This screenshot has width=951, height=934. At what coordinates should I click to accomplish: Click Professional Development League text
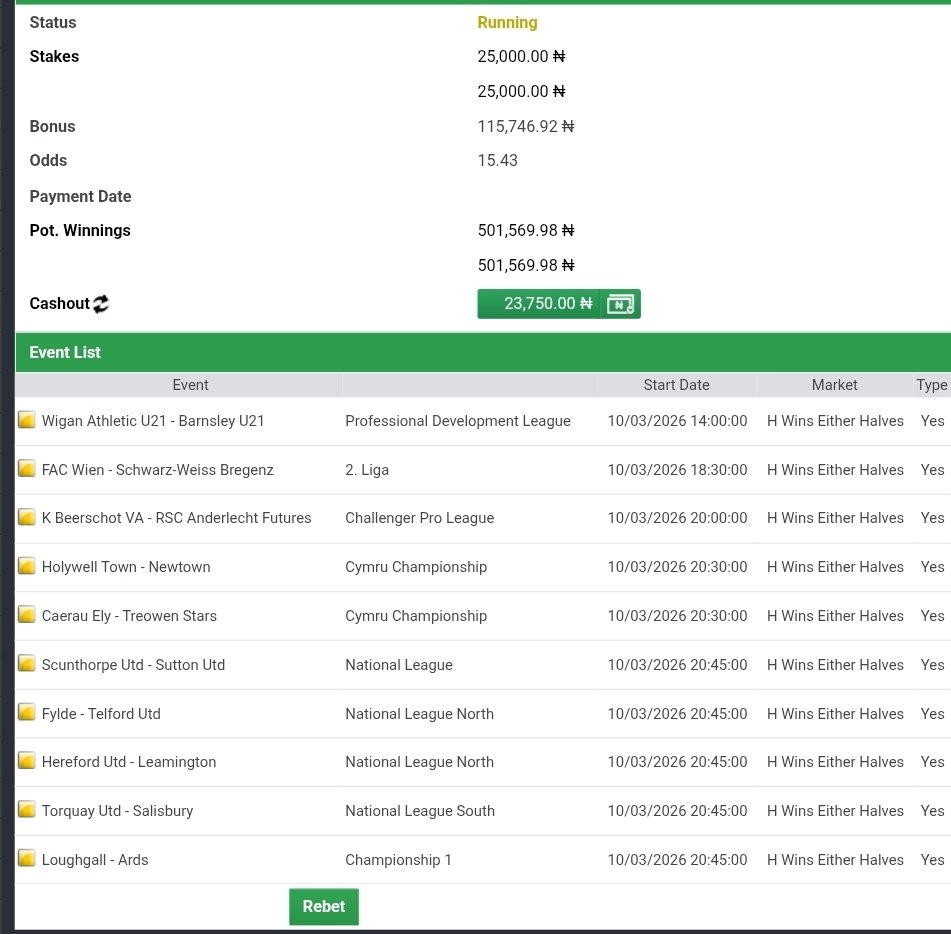[x=458, y=421]
